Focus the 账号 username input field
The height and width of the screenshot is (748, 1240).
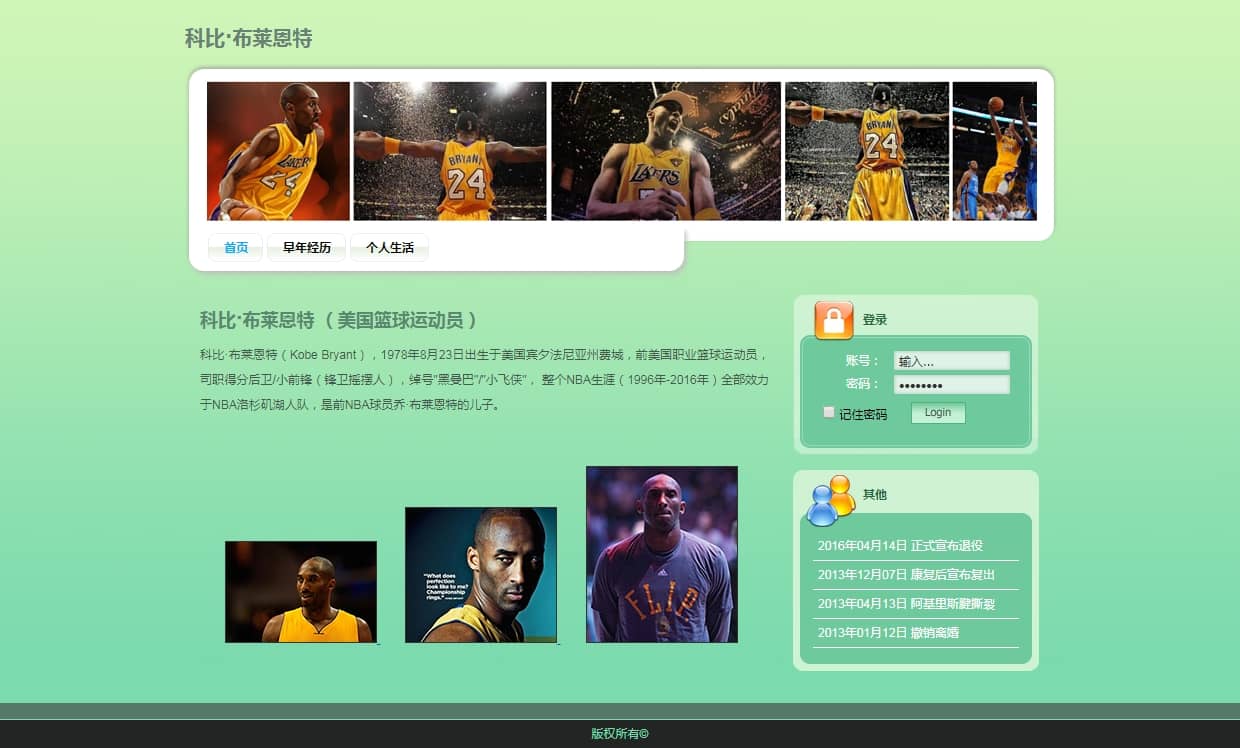(x=951, y=361)
